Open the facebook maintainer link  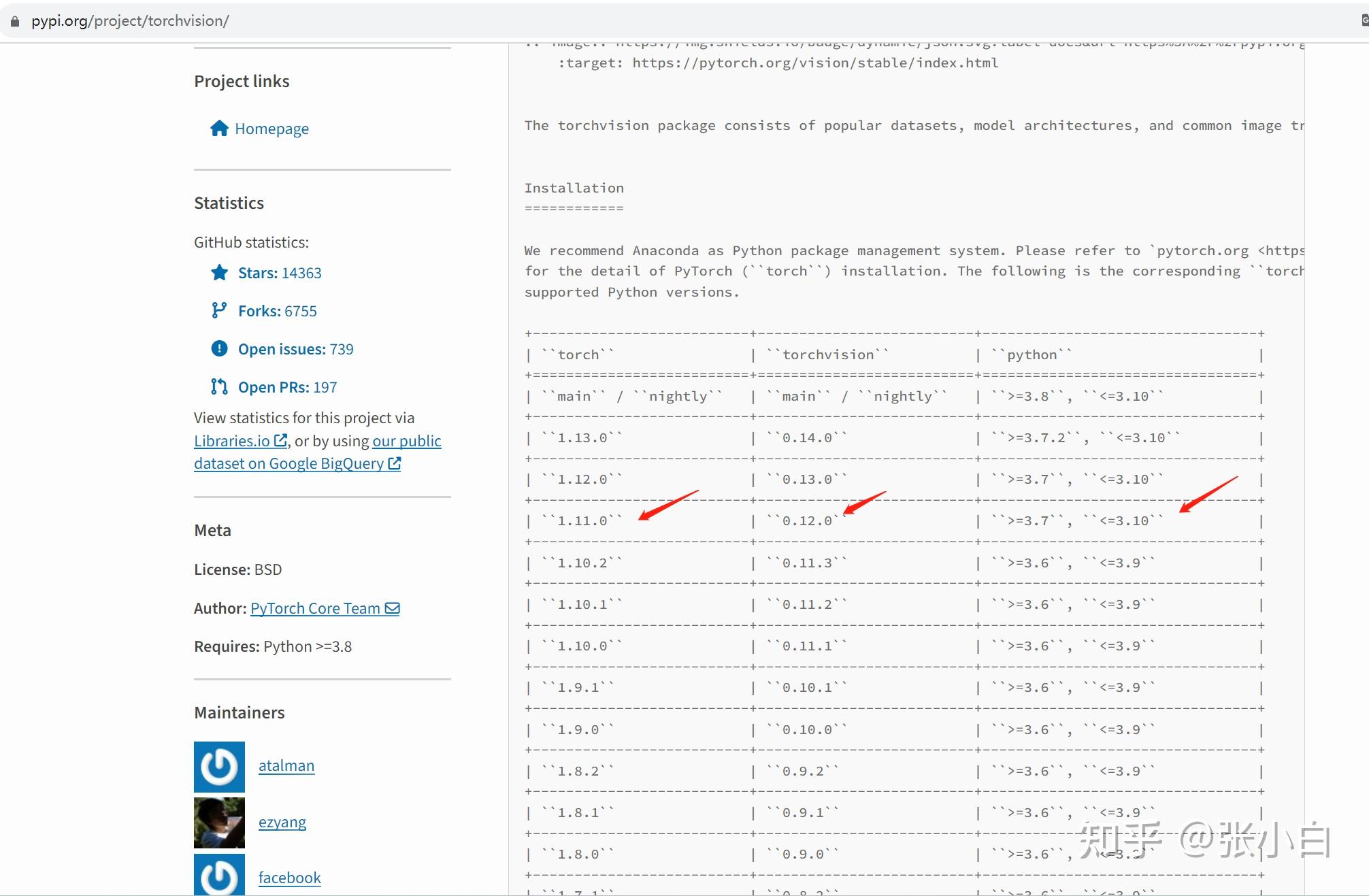point(289,878)
